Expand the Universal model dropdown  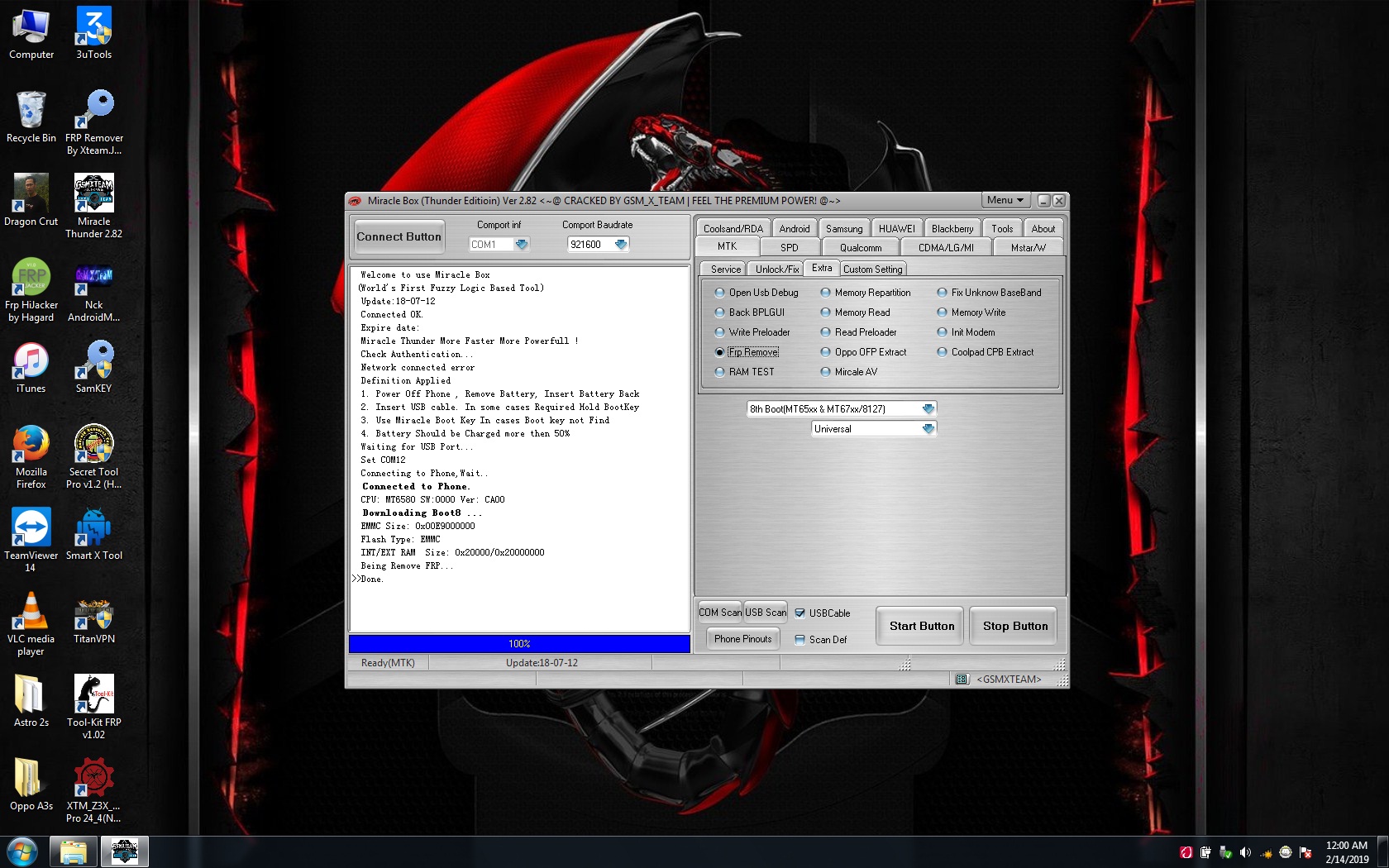tap(928, 429)
